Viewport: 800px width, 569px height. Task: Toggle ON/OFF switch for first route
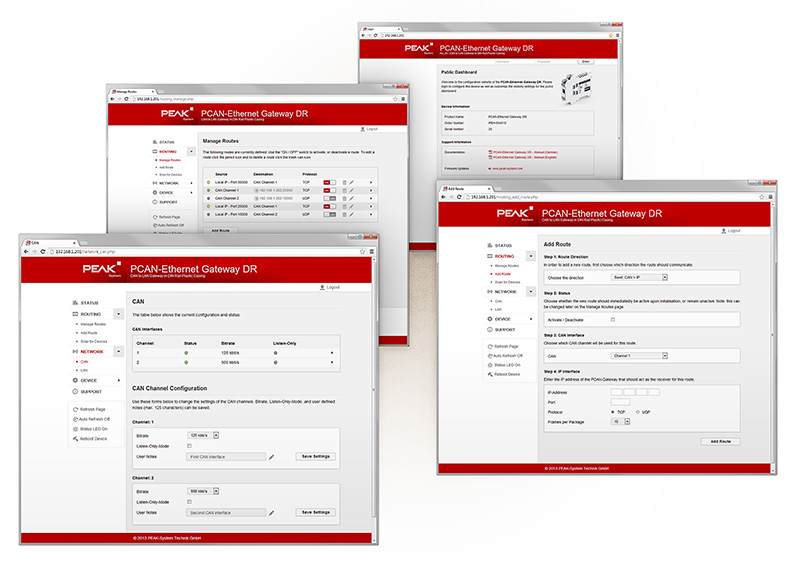(329, 182)
